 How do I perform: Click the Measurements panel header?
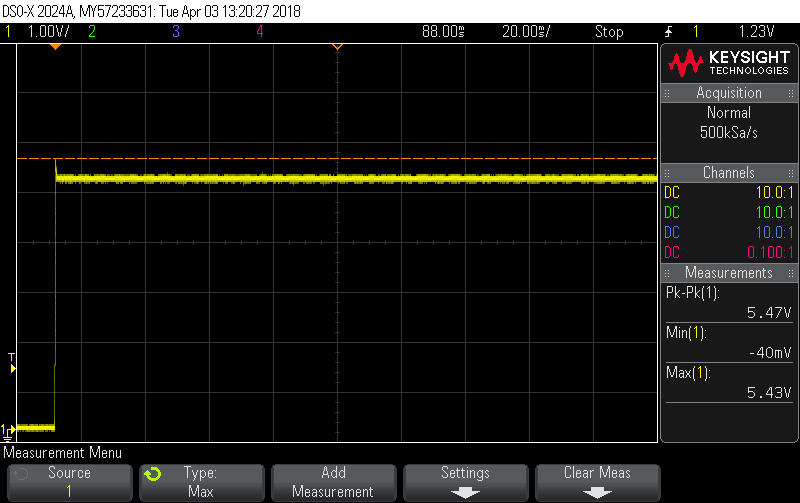pos(729,272)
